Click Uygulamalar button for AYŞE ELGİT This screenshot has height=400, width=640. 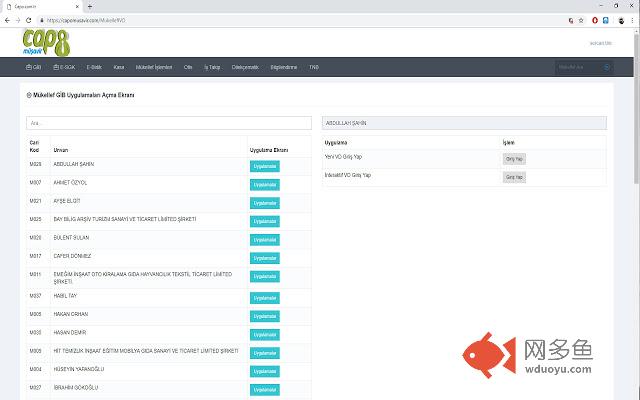click(265, 203)
